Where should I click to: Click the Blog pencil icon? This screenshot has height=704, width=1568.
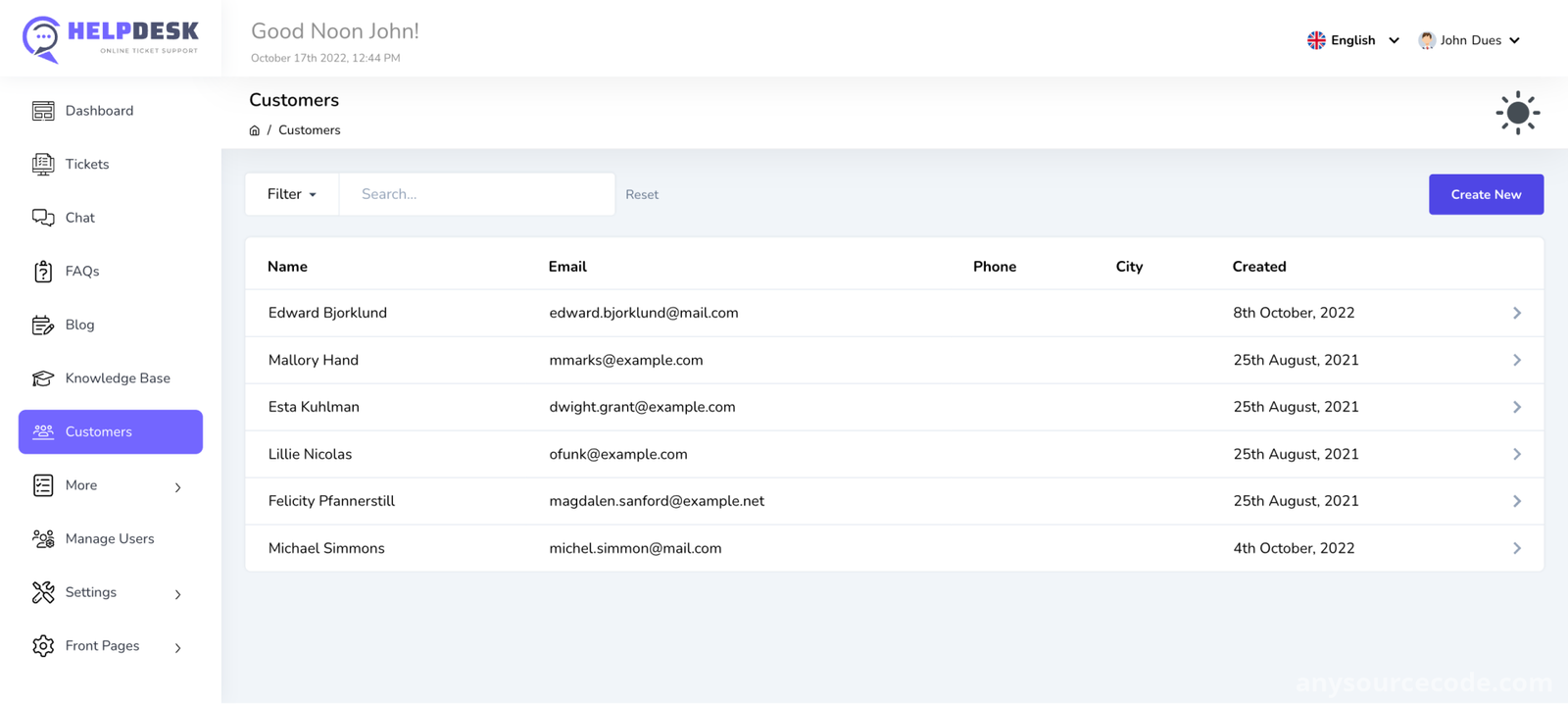(43, 325)
